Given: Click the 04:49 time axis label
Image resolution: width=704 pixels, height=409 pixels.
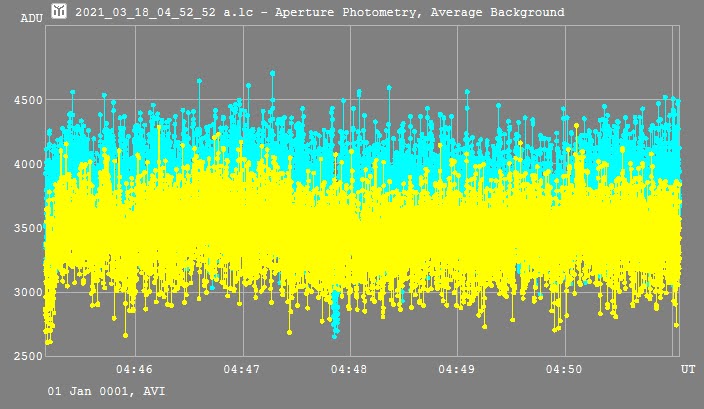Looking at the screenshot, I should pos(456,369).
